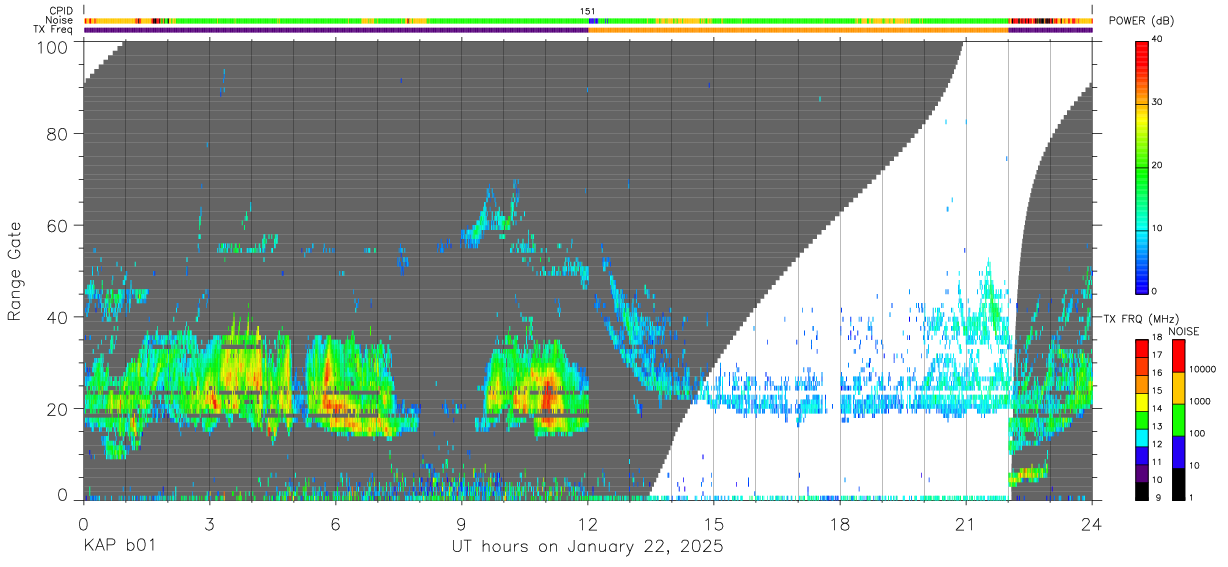Click Range Gate axis tick 80
Image resolution: width=1228 pixels, height=567 pixels.
click(59, 133)
